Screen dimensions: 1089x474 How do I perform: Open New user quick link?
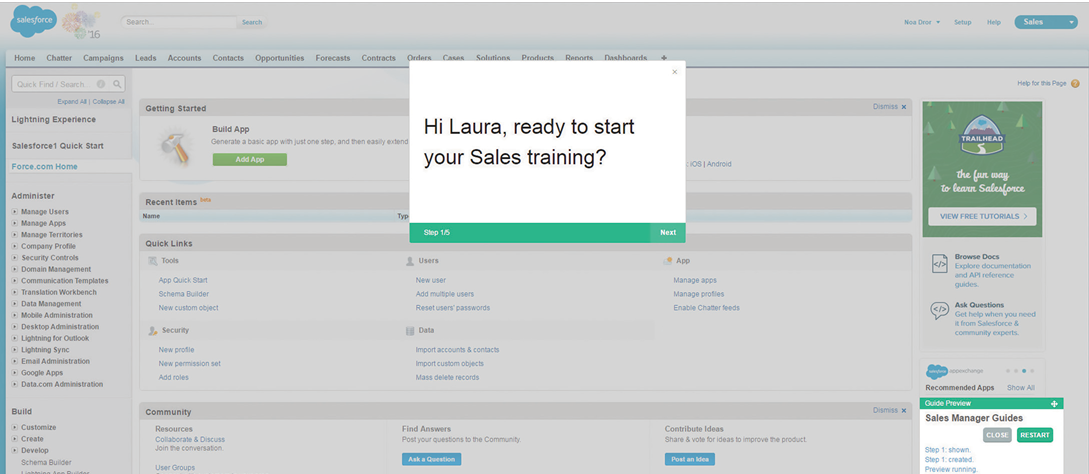pos(431,280)
